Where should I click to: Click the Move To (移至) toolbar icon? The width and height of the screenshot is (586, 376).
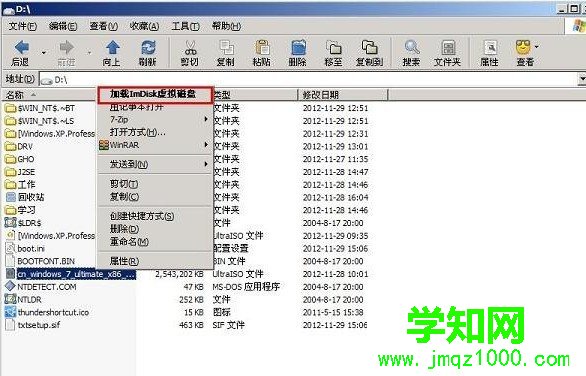pos(334,48)
